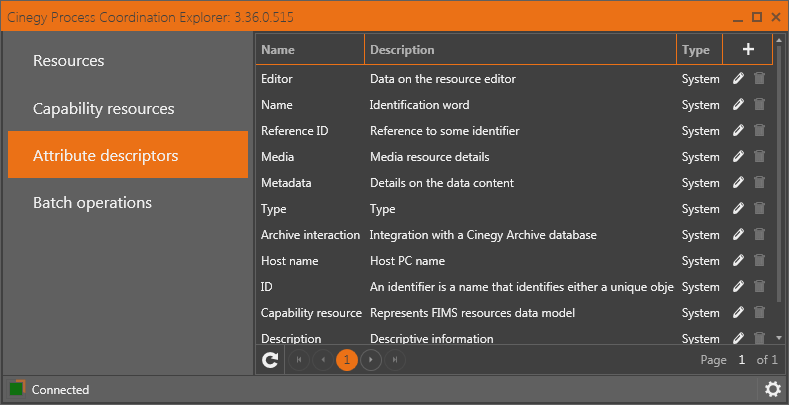Delete the Archive interaction descriptor

[x=759, y=234]
